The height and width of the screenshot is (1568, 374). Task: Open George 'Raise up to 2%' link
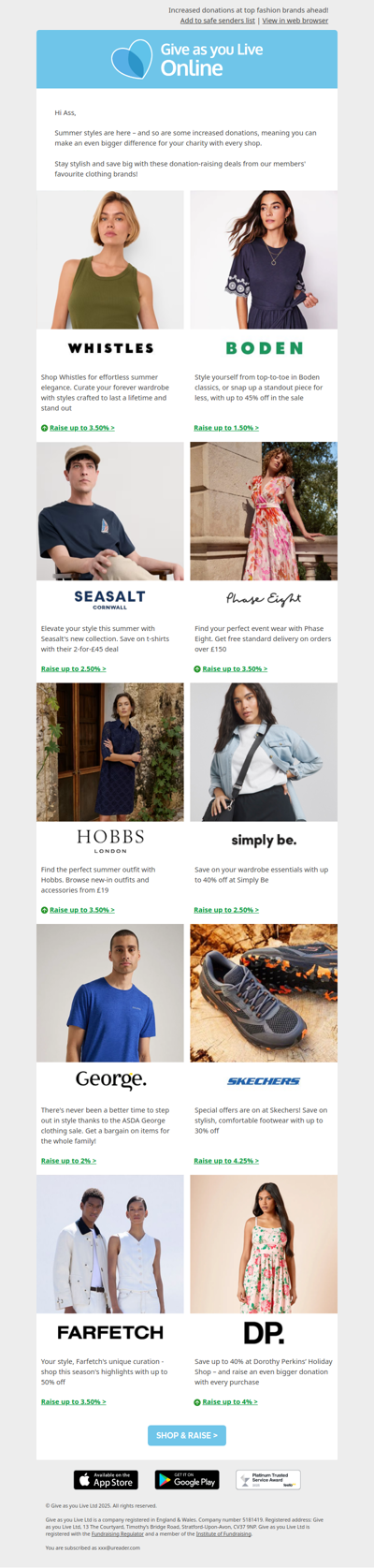coord(69,1161)
